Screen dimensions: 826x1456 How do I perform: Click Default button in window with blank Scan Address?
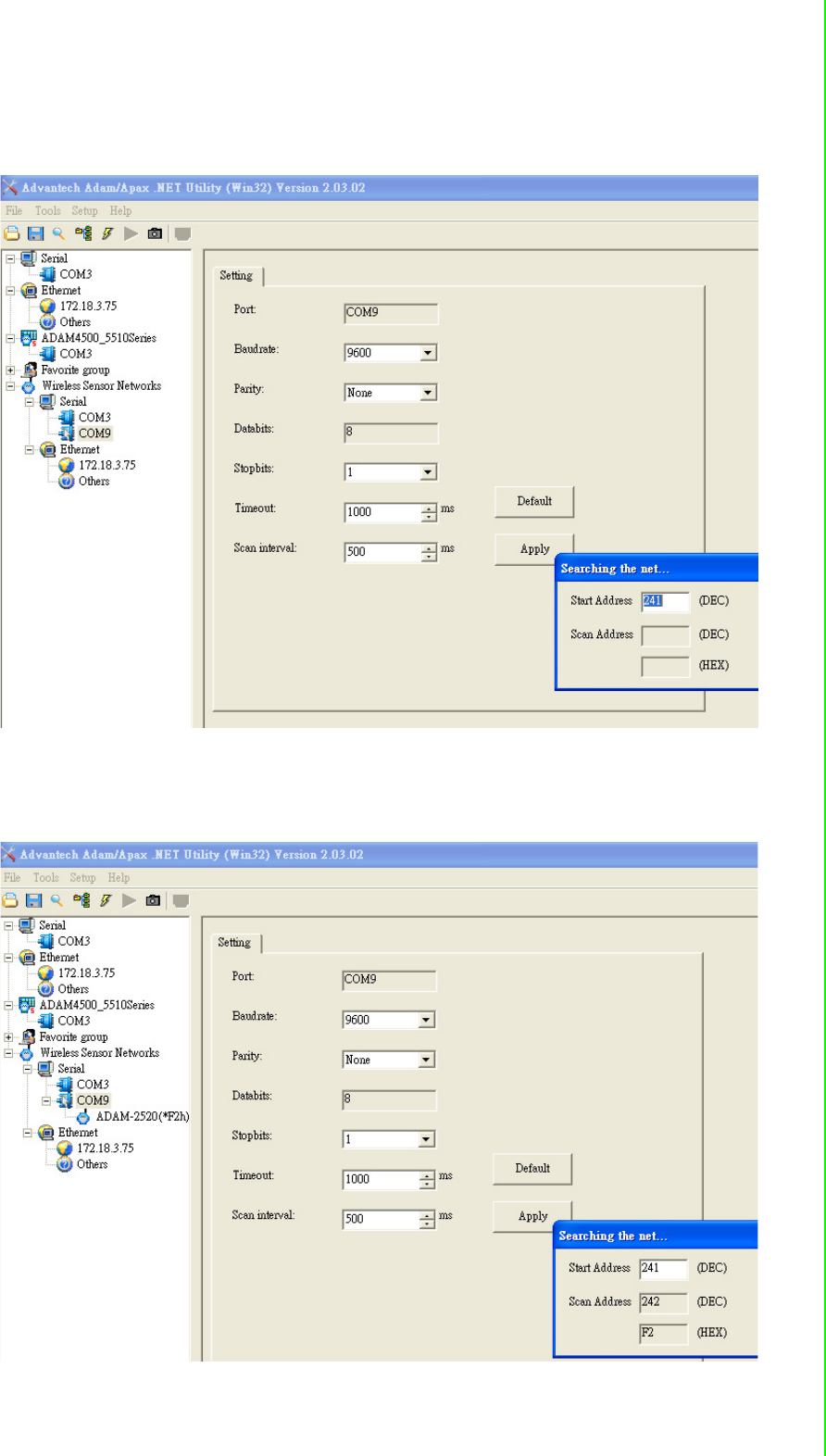(x=534, y=501)
